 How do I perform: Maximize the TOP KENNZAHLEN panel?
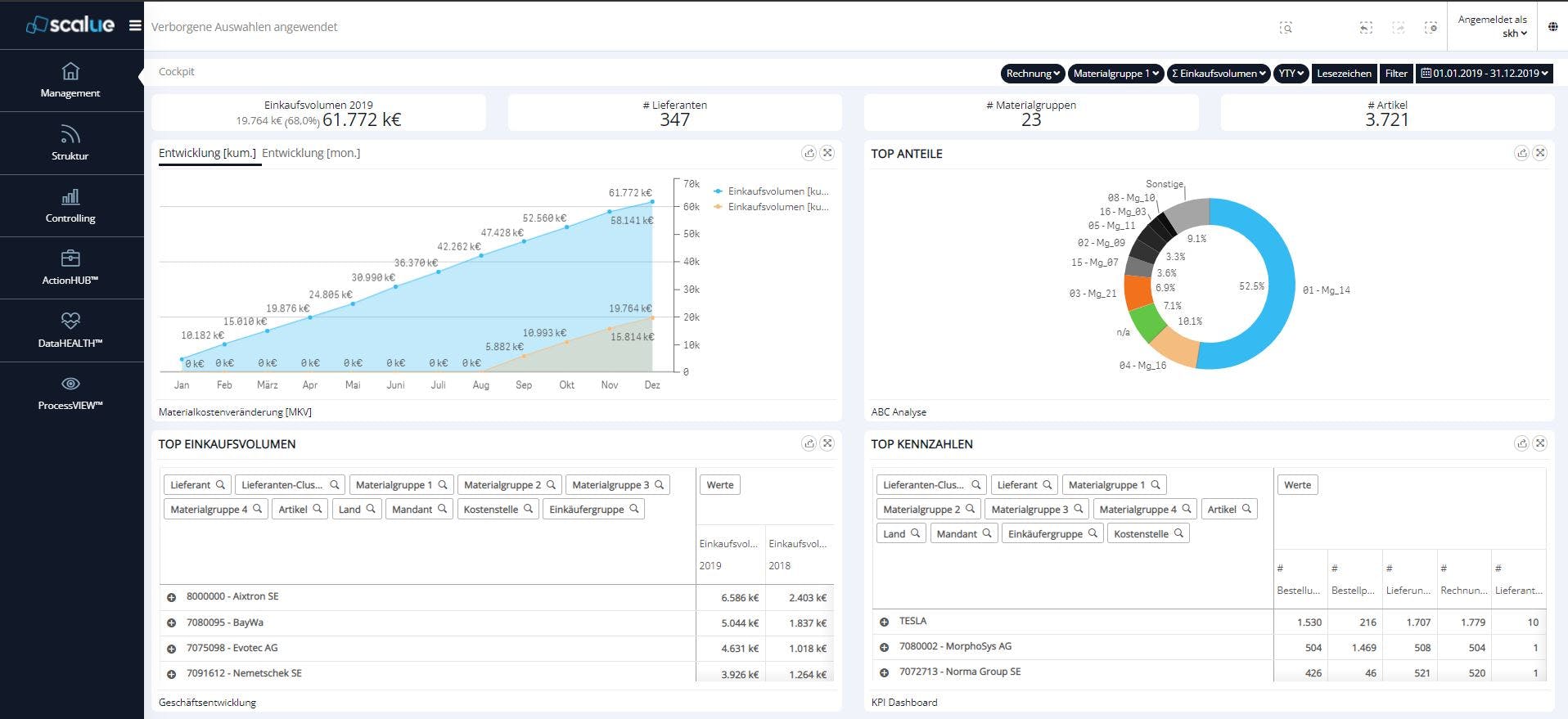(x=1539, y=443)
